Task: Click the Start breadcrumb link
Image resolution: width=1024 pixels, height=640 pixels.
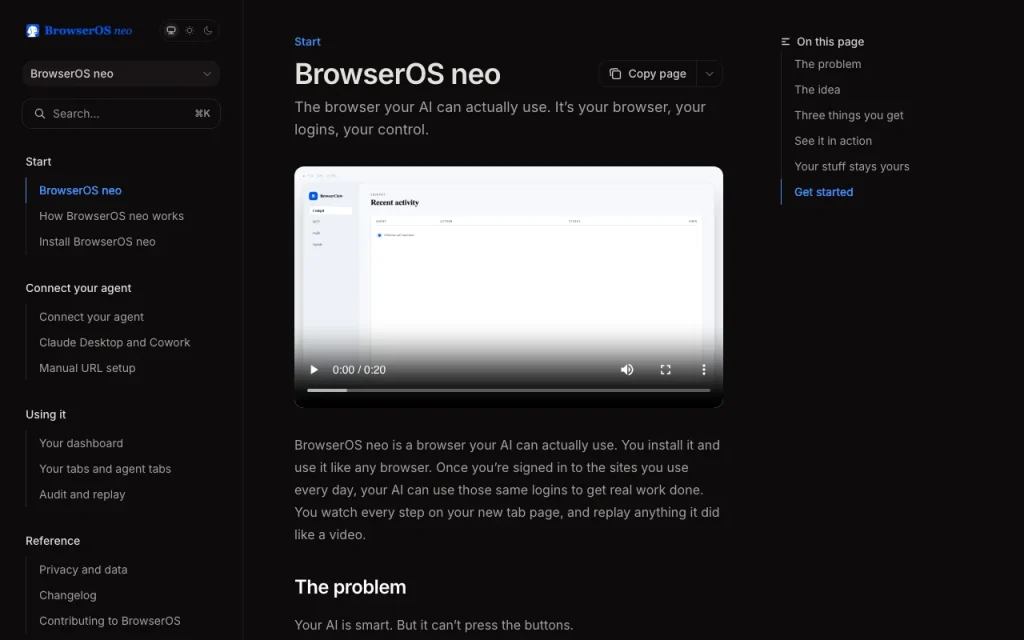Action: (x=308, y=42)
